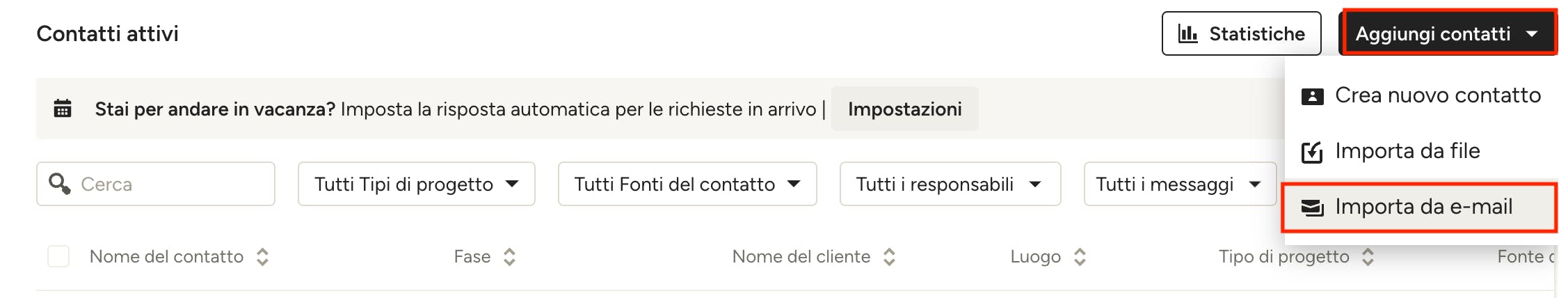Click the magnifying glass search icon

[x=60, y=184]
